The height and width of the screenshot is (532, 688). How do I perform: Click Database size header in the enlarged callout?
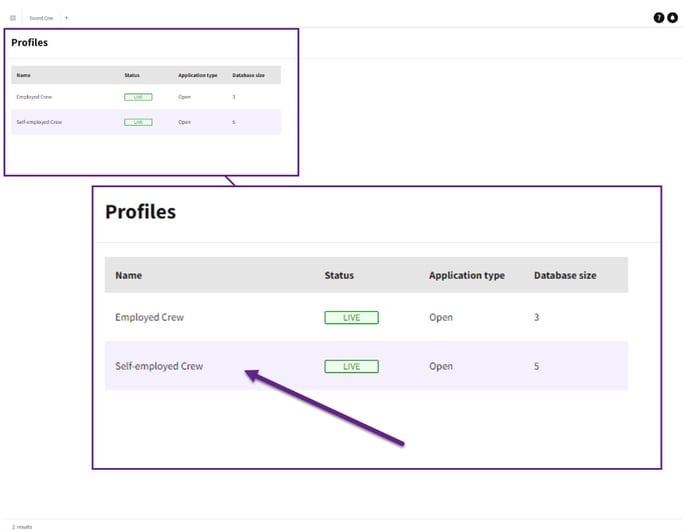[565, 275]
